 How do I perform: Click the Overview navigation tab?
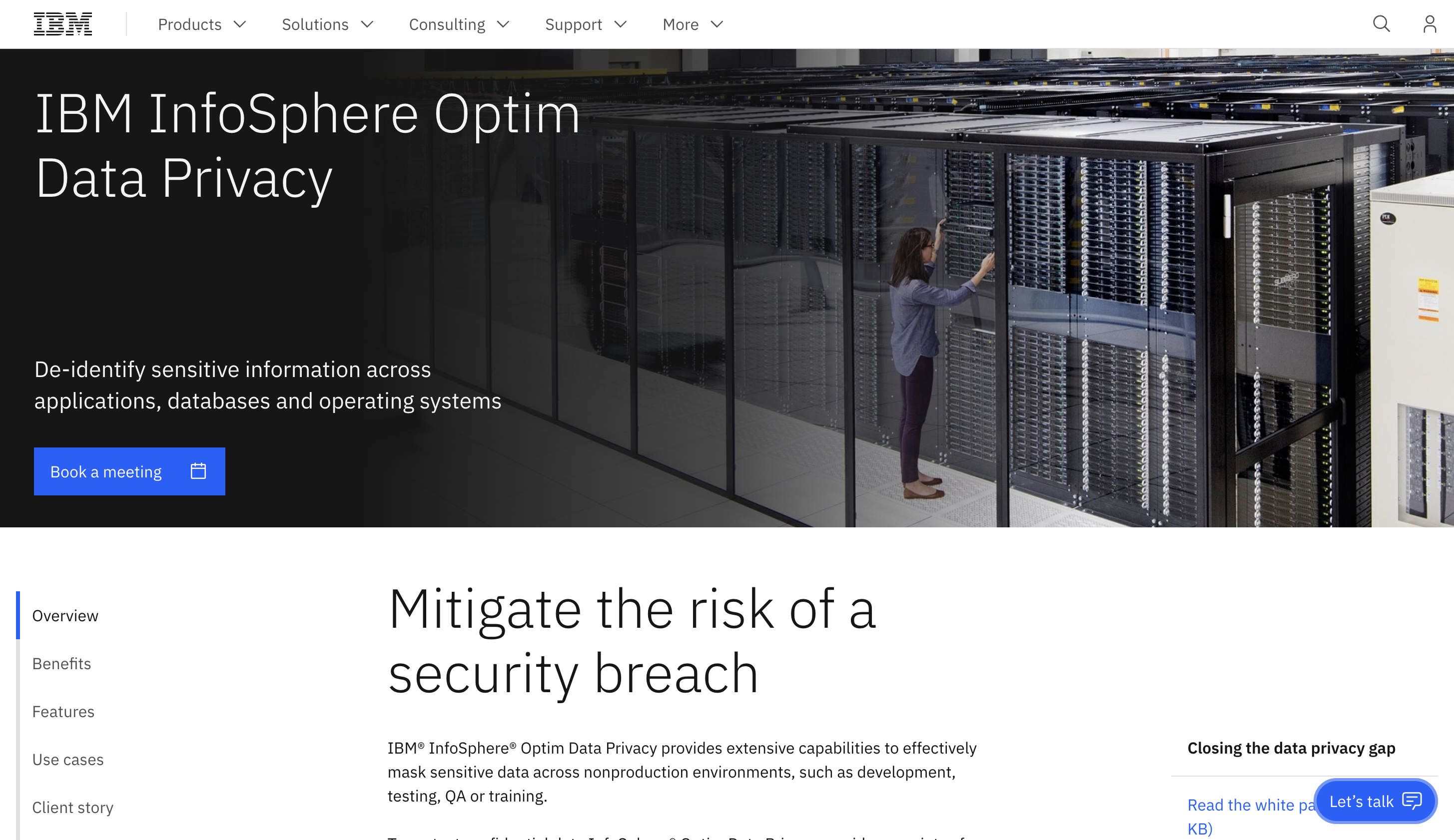(x=65, y=615)
